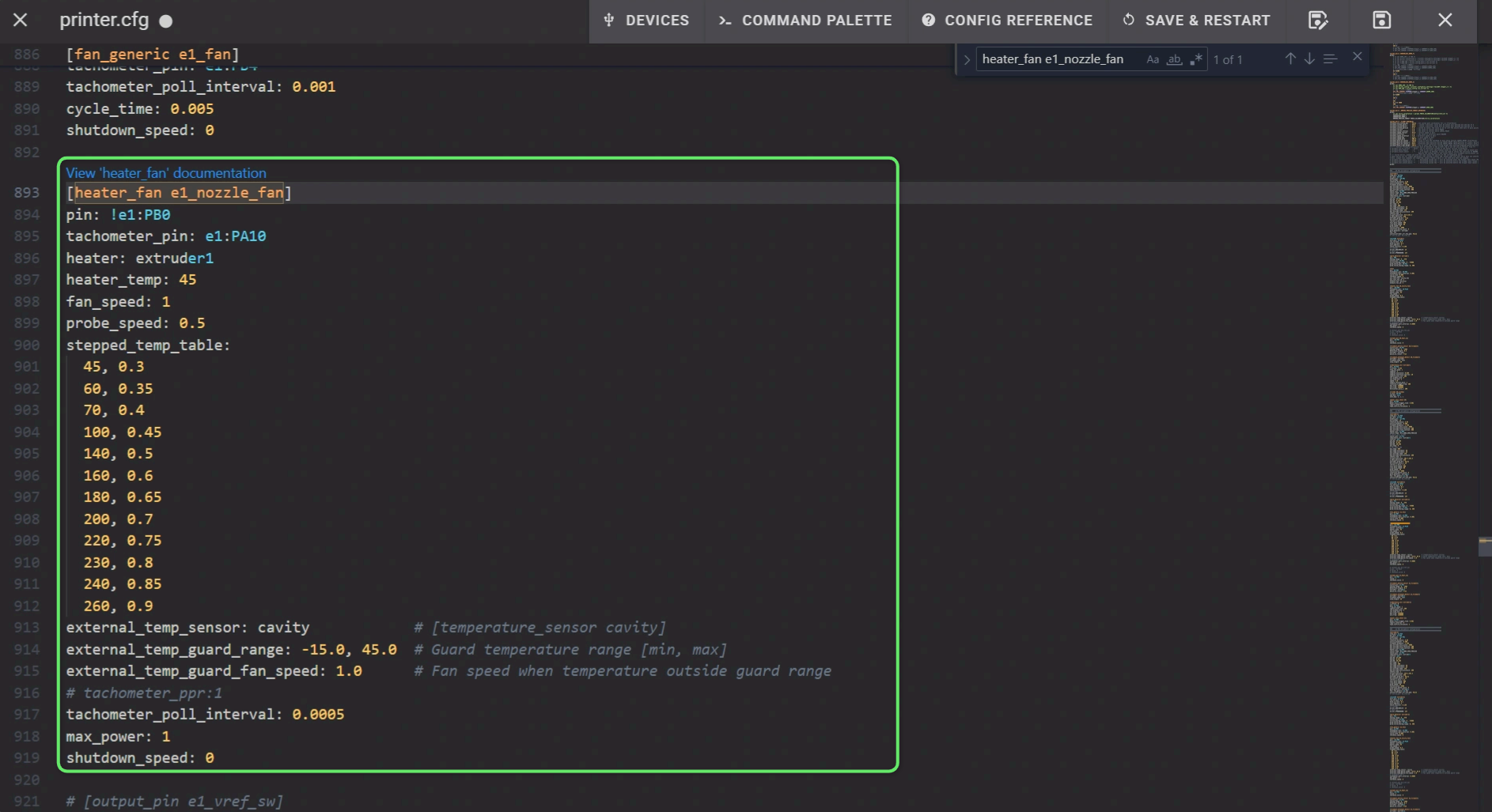Save the file with floppy disk icon
The width and height of the screenshot is (1492, 812).
click(x=1381, y=21)
